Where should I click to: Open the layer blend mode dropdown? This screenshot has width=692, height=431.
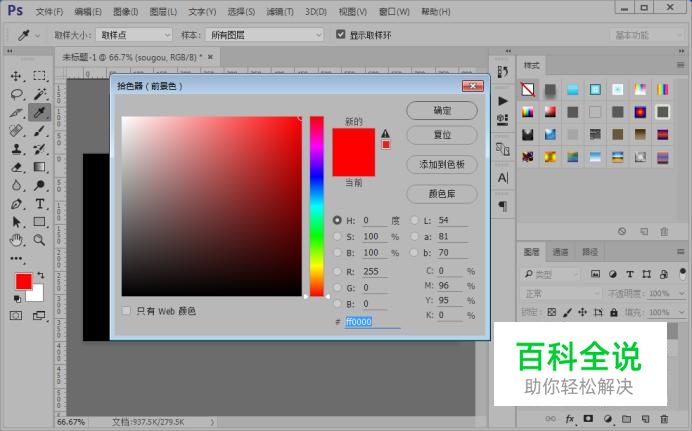(x=561, y=294)
